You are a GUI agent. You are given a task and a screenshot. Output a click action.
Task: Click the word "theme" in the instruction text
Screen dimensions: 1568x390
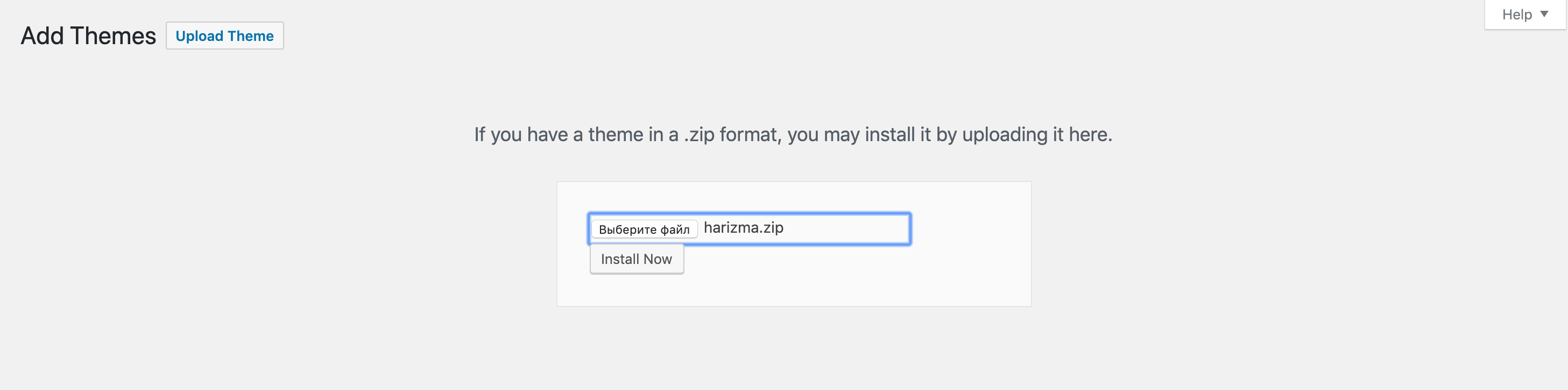[x=616, y=135]
